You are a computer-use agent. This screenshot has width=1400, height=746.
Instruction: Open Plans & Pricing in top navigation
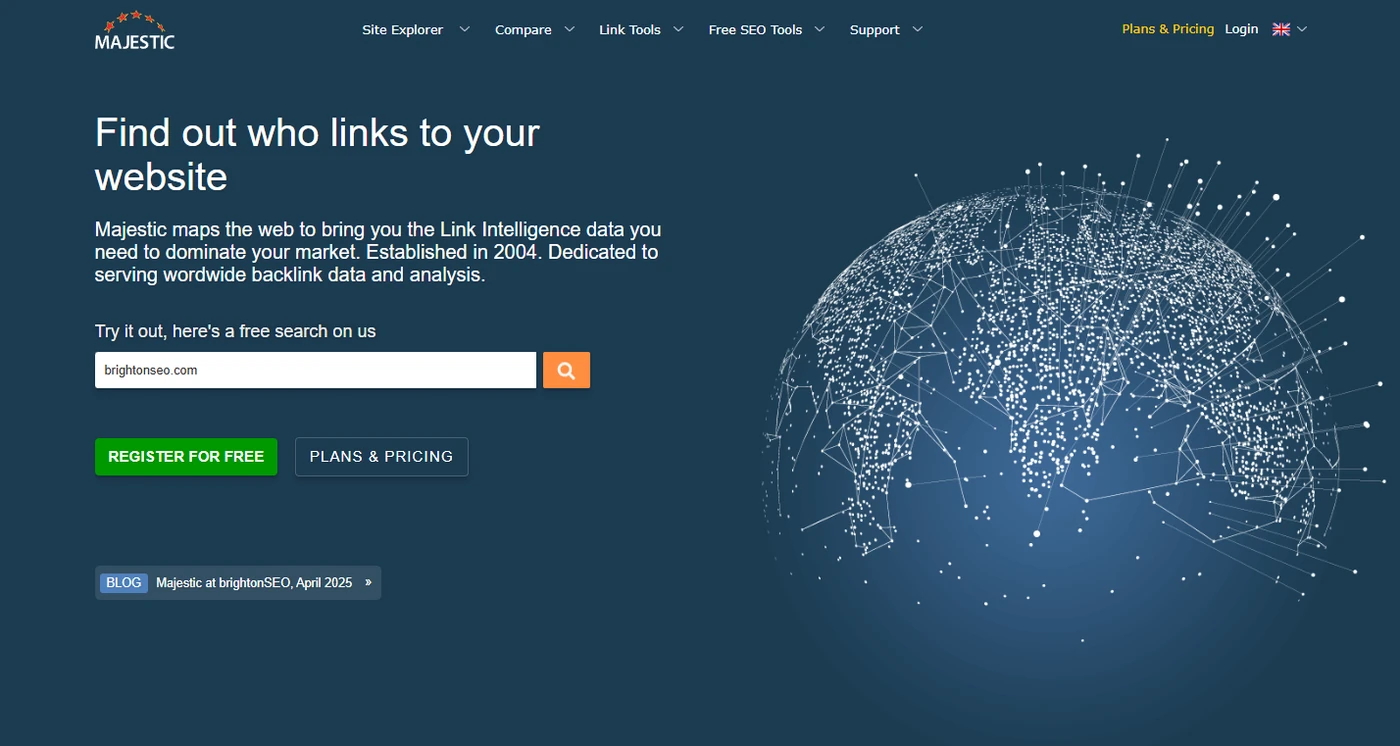click(x=1168, y=29)
